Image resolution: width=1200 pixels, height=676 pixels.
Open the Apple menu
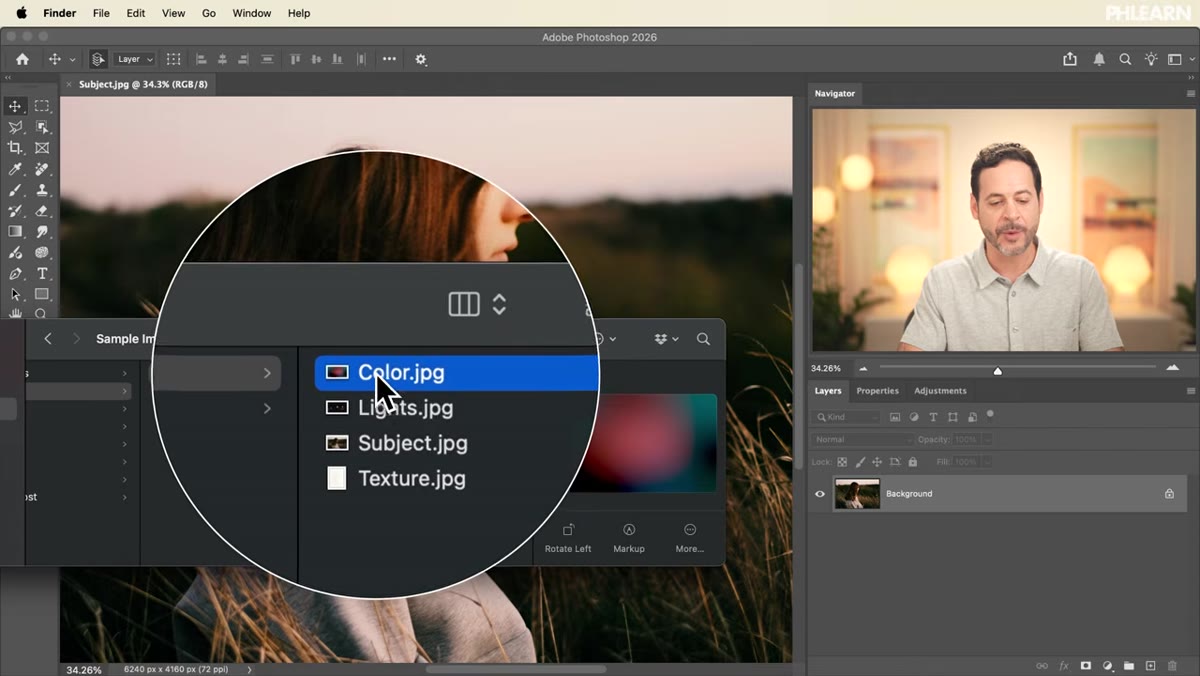click(21, 13)
